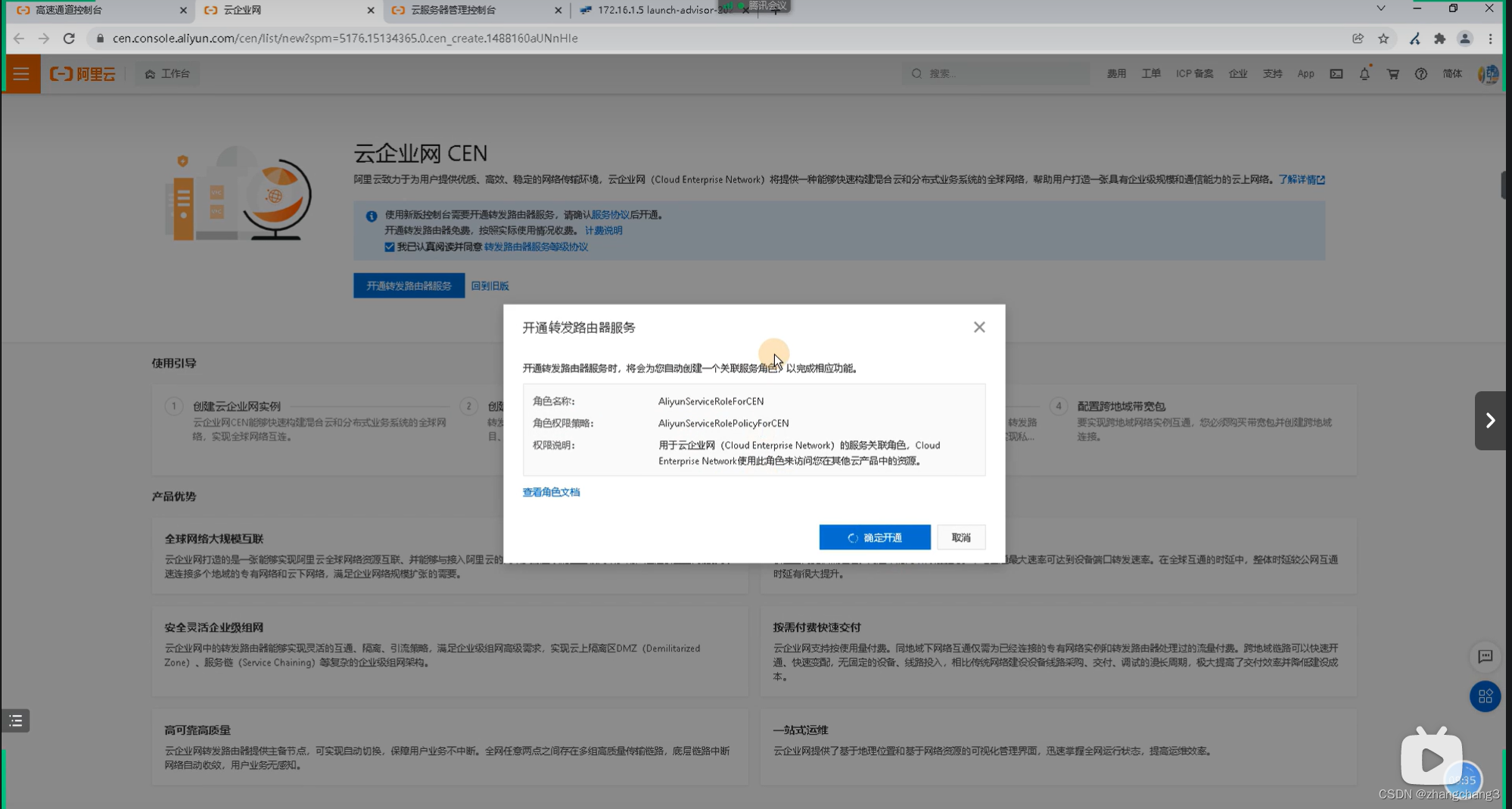This screenshot has height=809, width=1512.
Task: Toggle the 转发路由器服务等级协议 agreement checkbox
Action: coord(390,247)
